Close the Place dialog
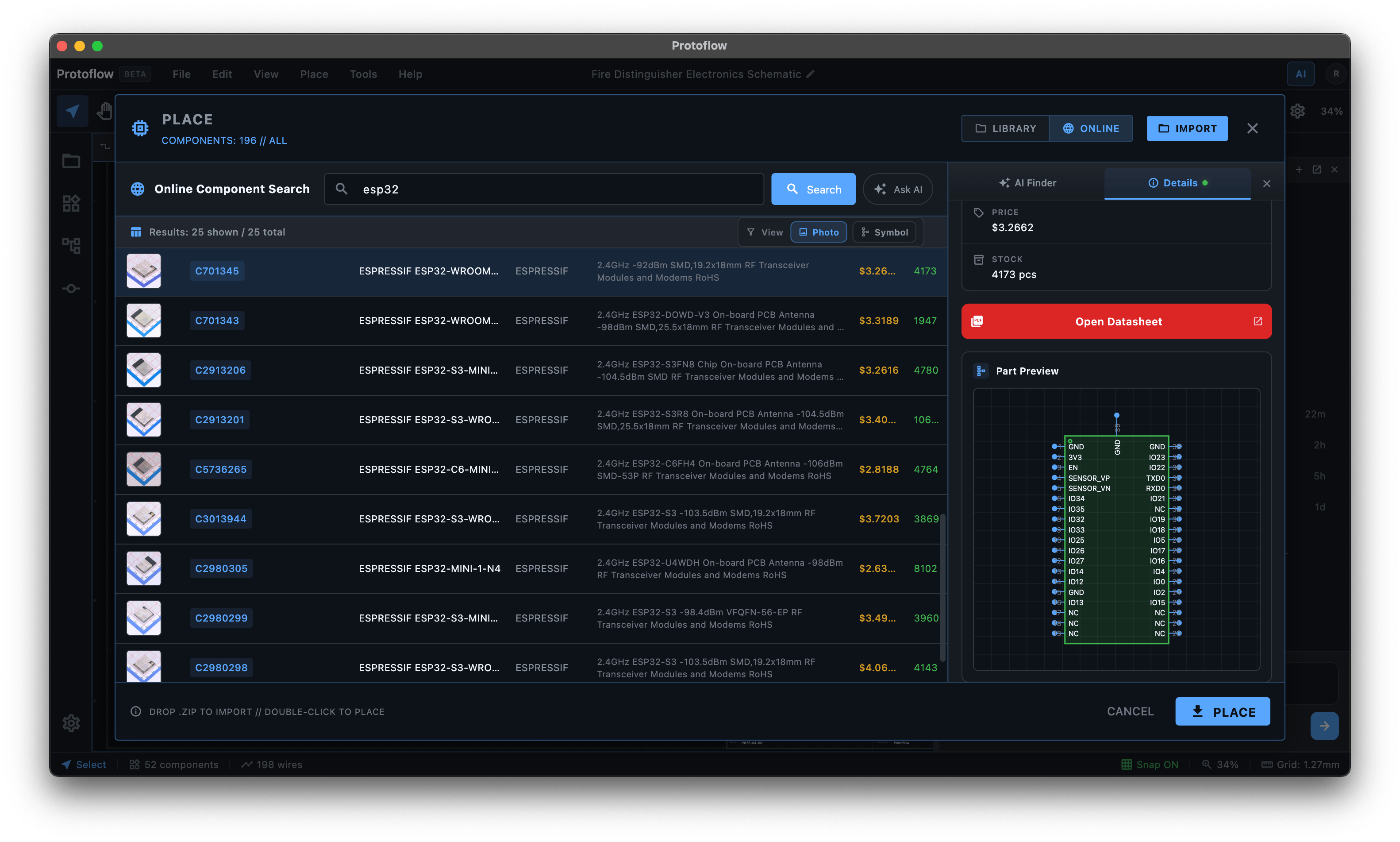 (1253, 128)
